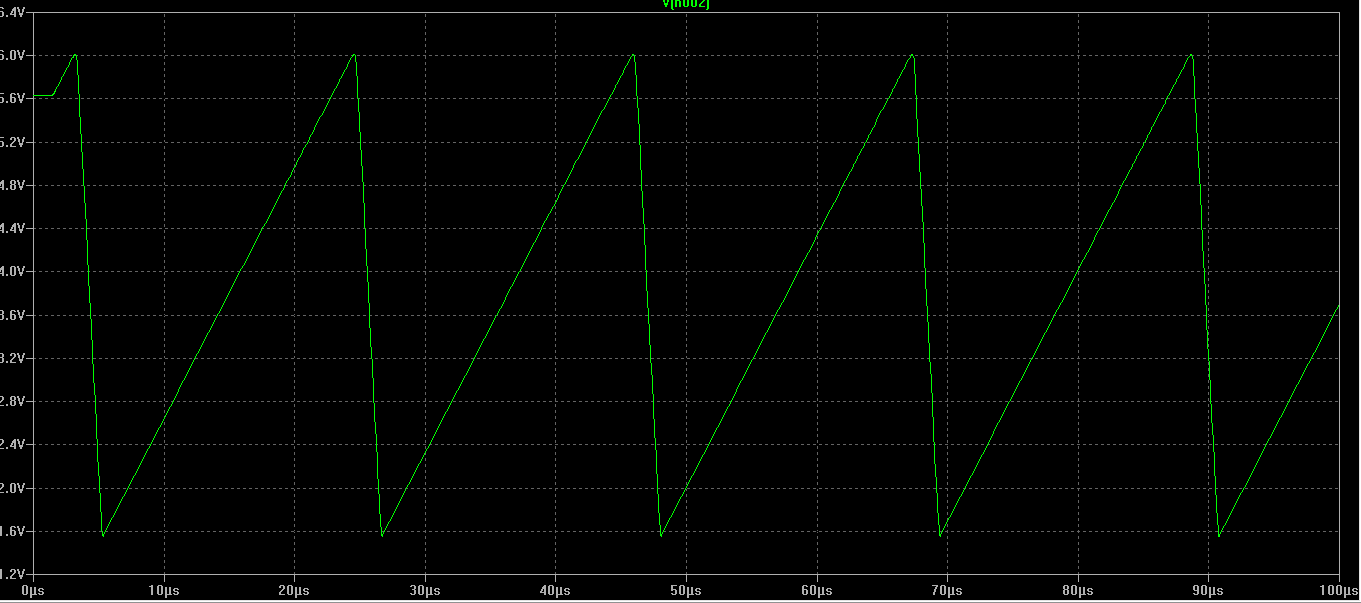The image size is (1361, 603).
Task: Click the flat initial trace segment at 5.6V
Action: pyautogui.click(x=43, y=96)
